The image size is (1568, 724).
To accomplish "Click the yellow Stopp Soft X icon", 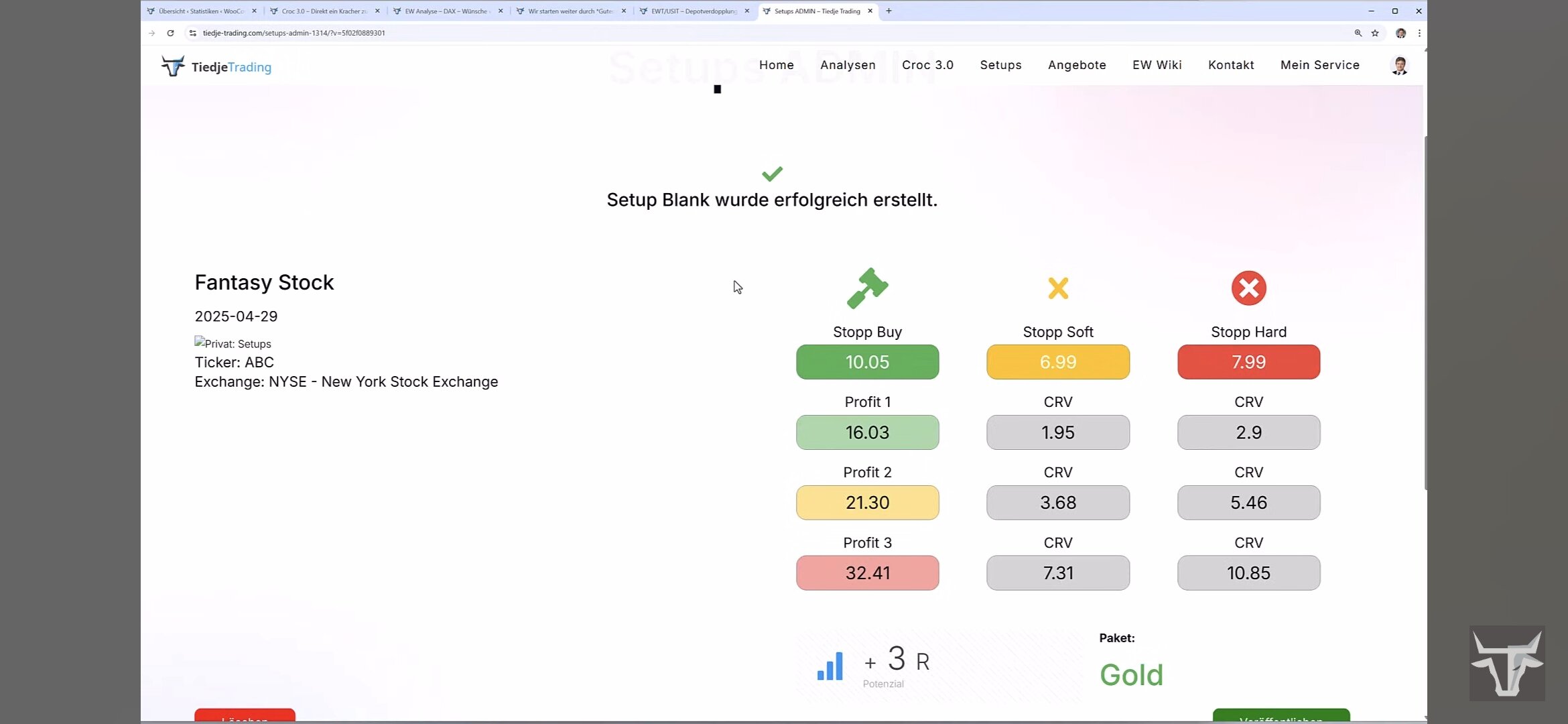I will (1057, 288).
